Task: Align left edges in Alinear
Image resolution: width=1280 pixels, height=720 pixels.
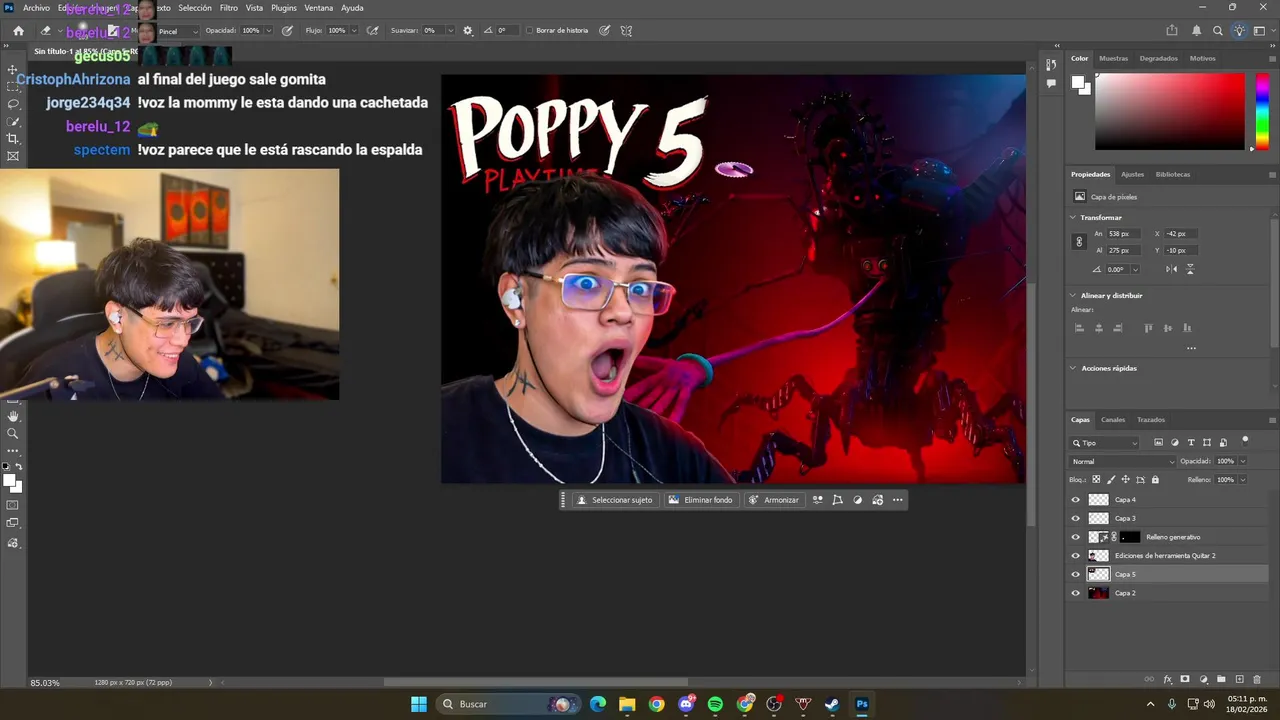Action: 1079,328
